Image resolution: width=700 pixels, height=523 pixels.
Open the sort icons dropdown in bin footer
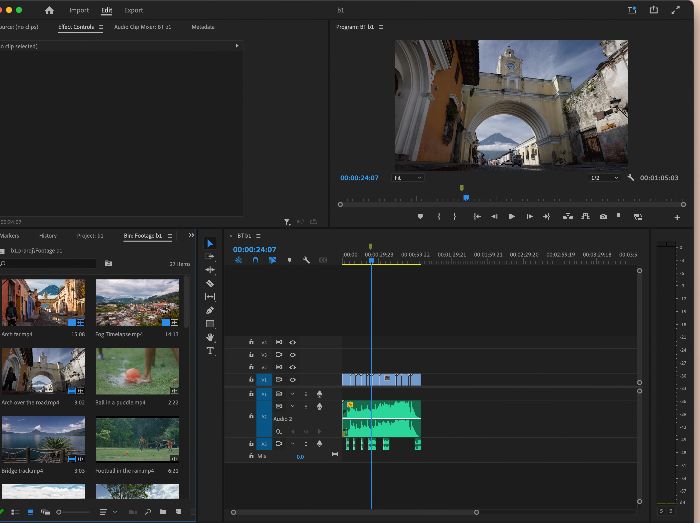click(107, 512)
